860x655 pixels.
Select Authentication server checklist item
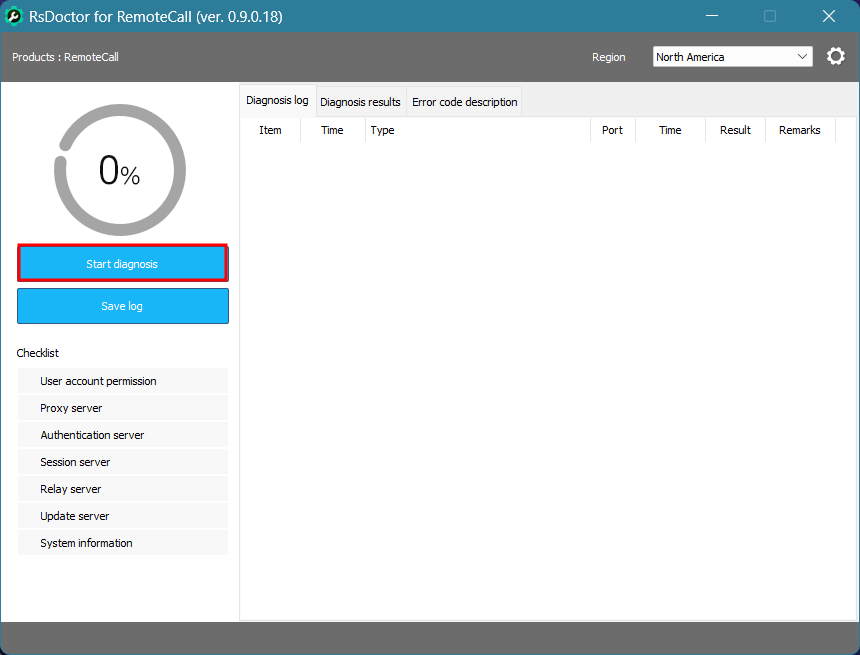[123, 435]
